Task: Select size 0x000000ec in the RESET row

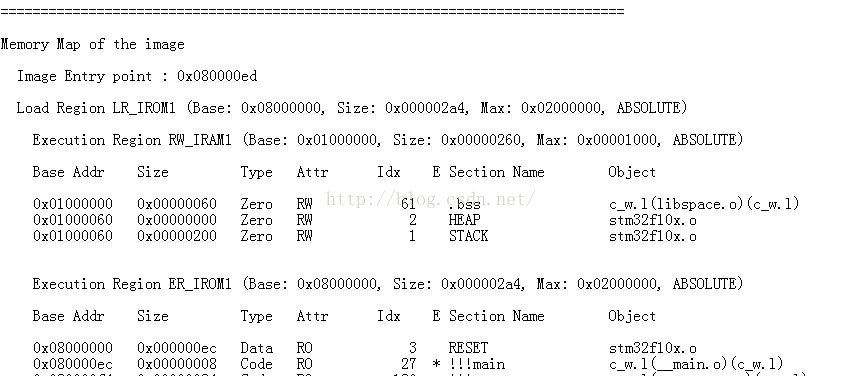Action: click(x=177, y=348)
